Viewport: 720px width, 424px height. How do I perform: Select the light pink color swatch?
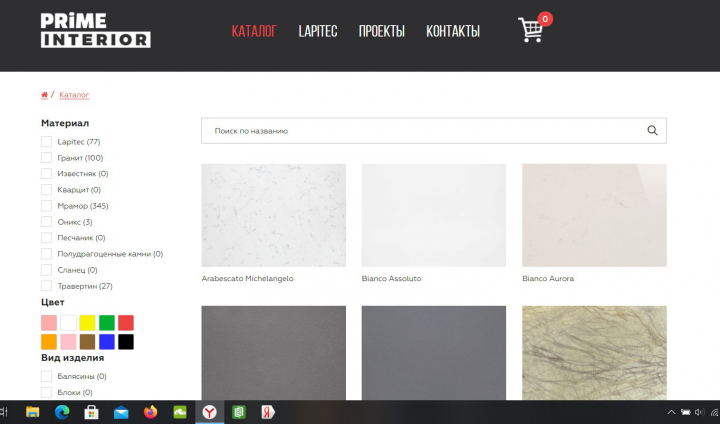point(68,342)
